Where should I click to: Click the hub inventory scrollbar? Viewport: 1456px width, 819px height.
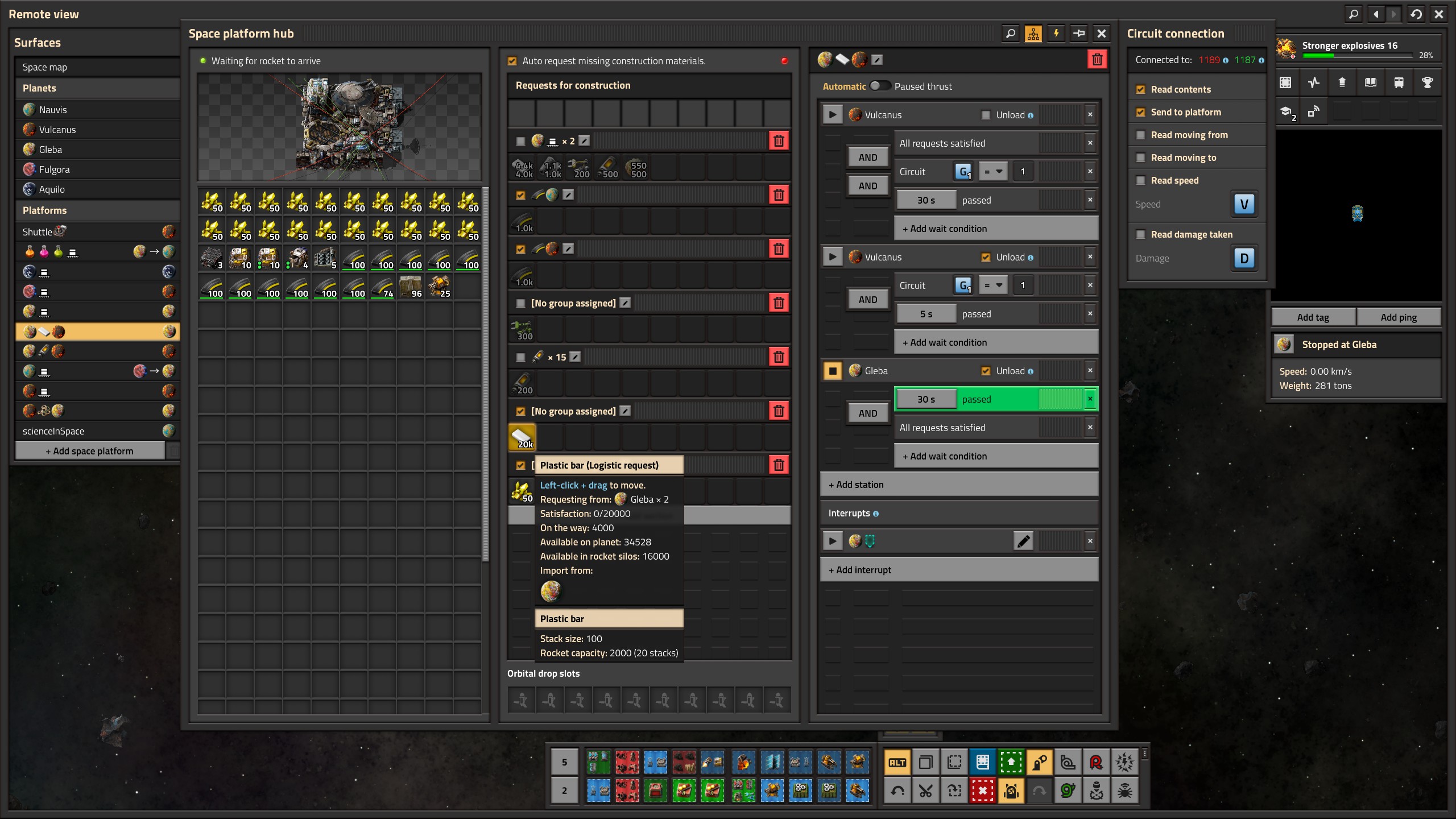click(x=485, y=374)
